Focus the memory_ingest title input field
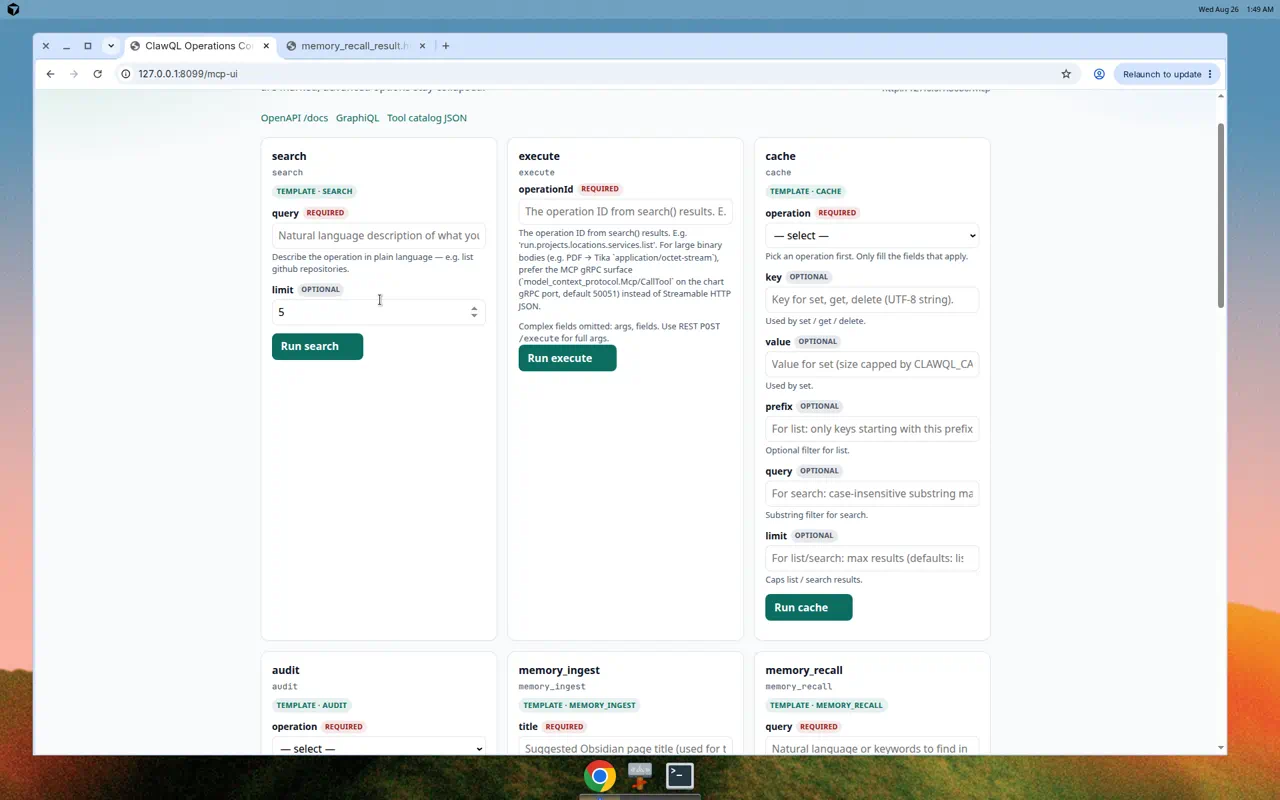 625,748
